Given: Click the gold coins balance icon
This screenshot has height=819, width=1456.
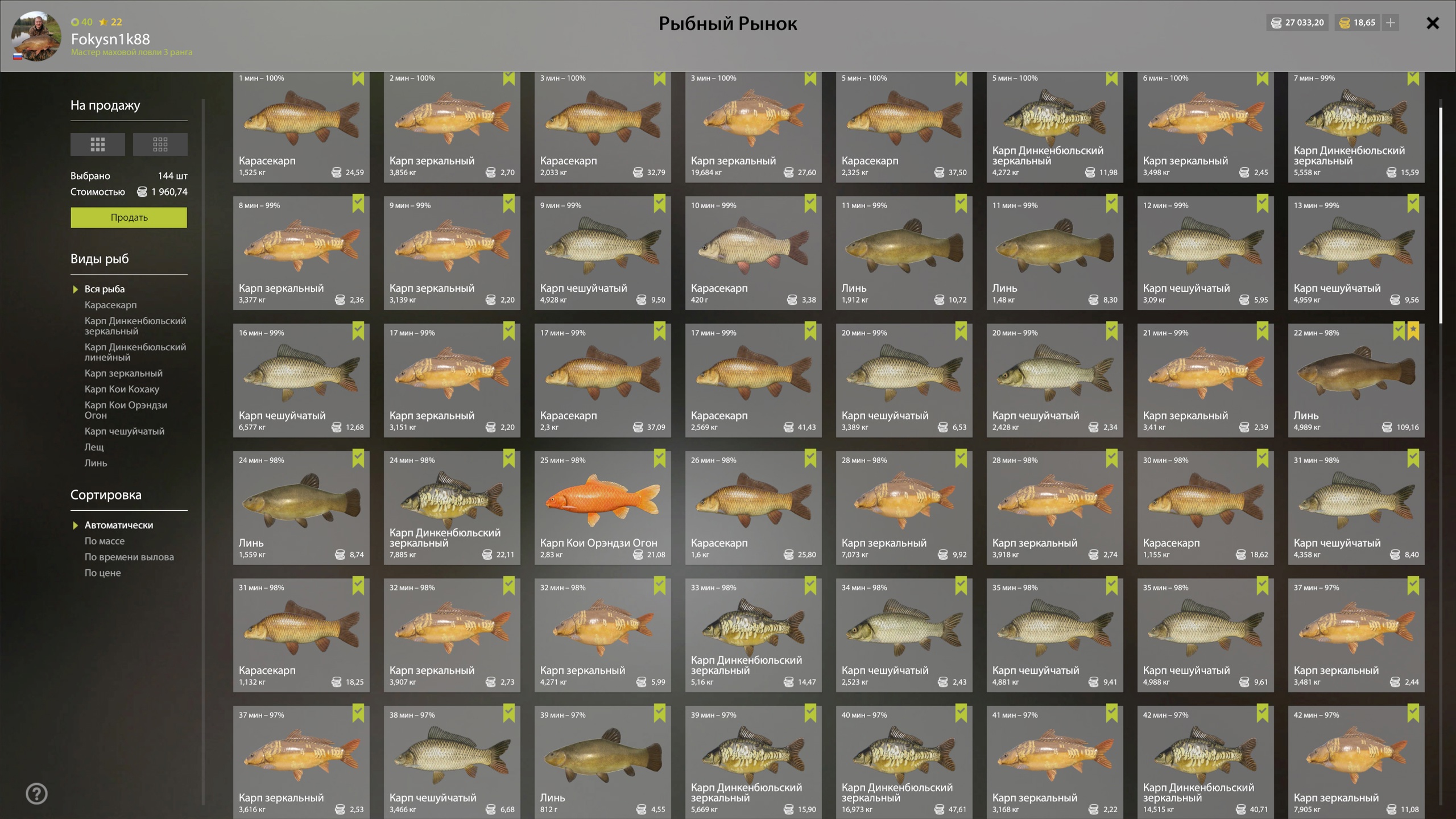Looking at the screenshot, I should coord(1345,23).
